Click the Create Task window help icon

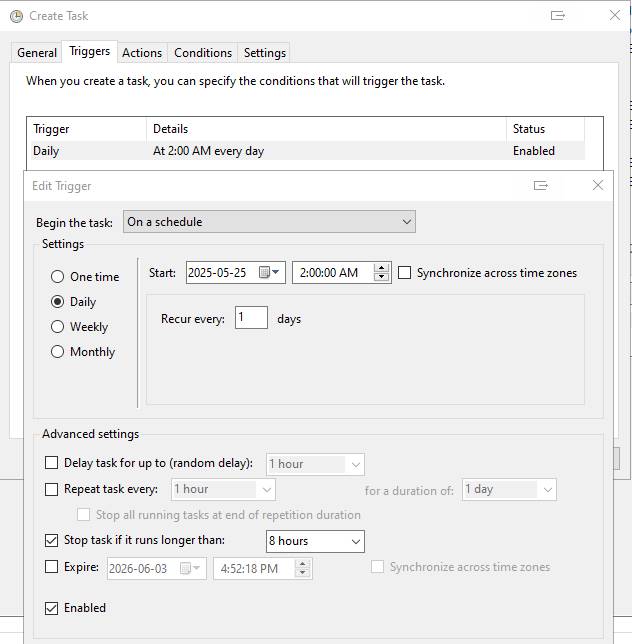(558, 16)
